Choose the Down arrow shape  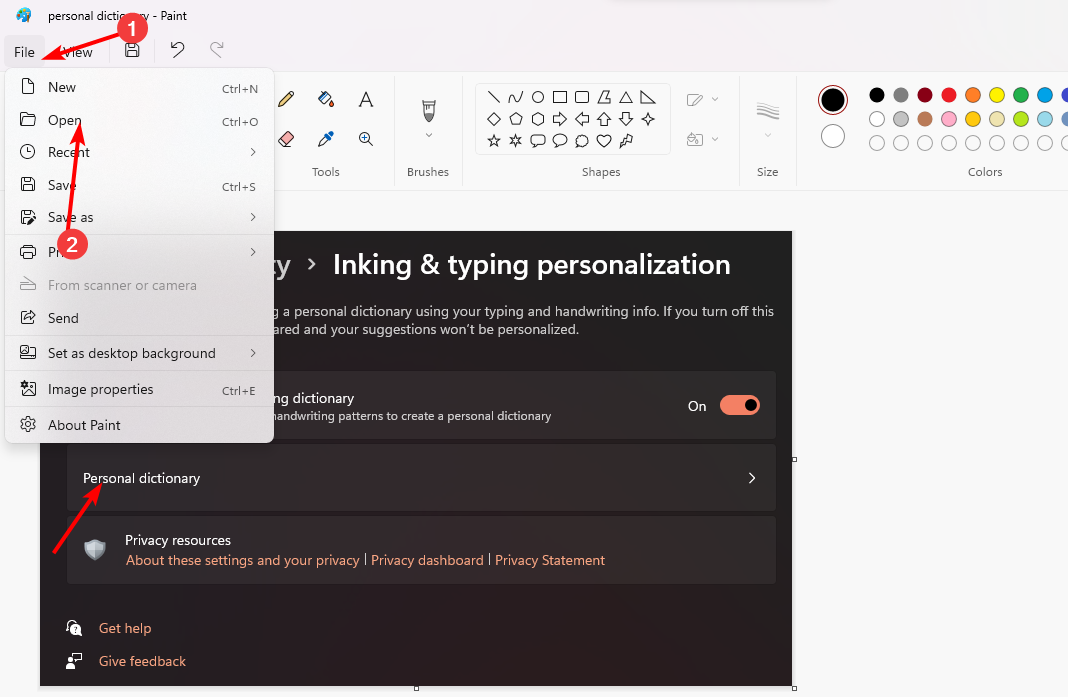[x=626, y=119]
